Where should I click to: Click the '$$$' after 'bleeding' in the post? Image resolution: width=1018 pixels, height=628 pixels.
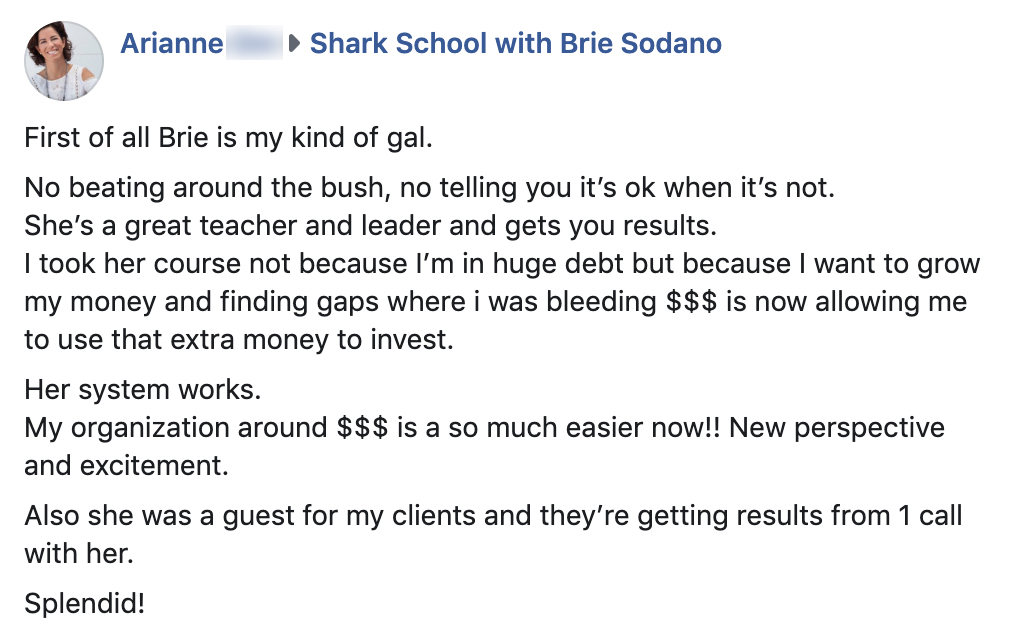point(691,302)
